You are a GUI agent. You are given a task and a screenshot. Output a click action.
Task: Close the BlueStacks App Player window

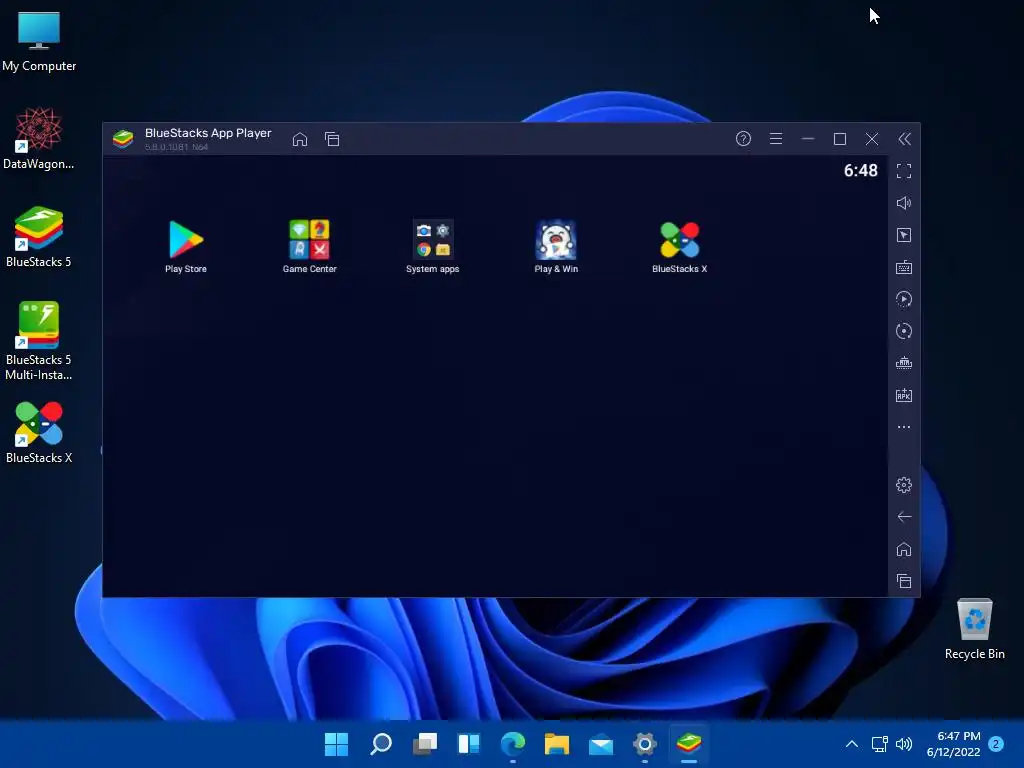[x=872, y=138]
